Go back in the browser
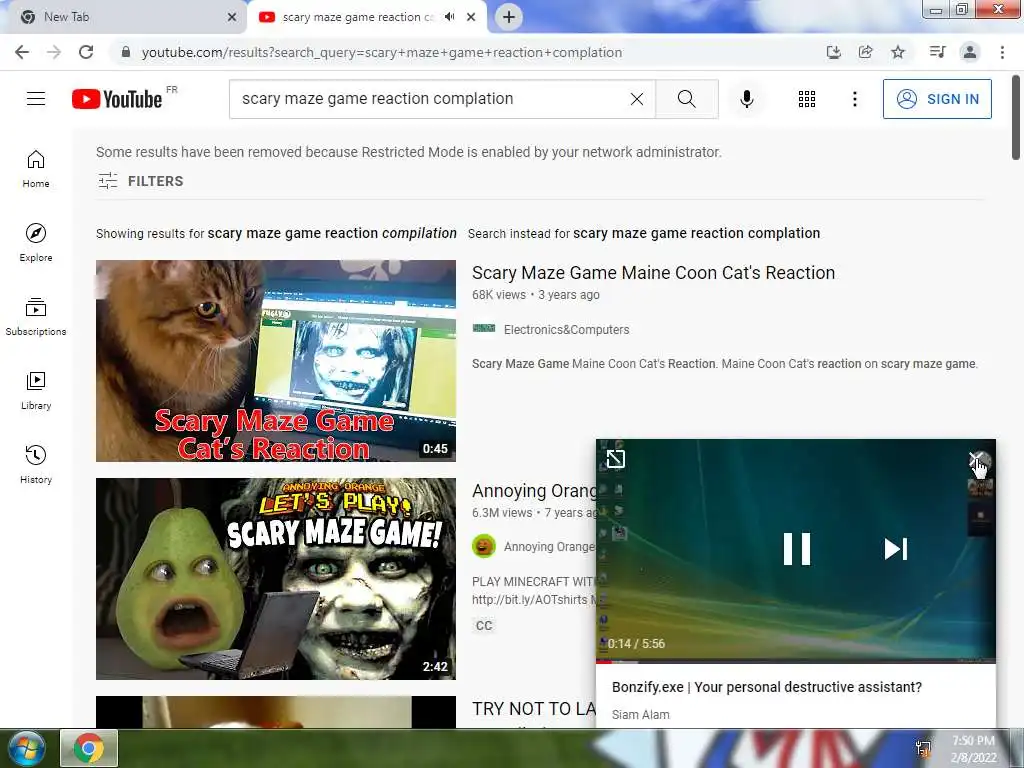 coord(22,52)
